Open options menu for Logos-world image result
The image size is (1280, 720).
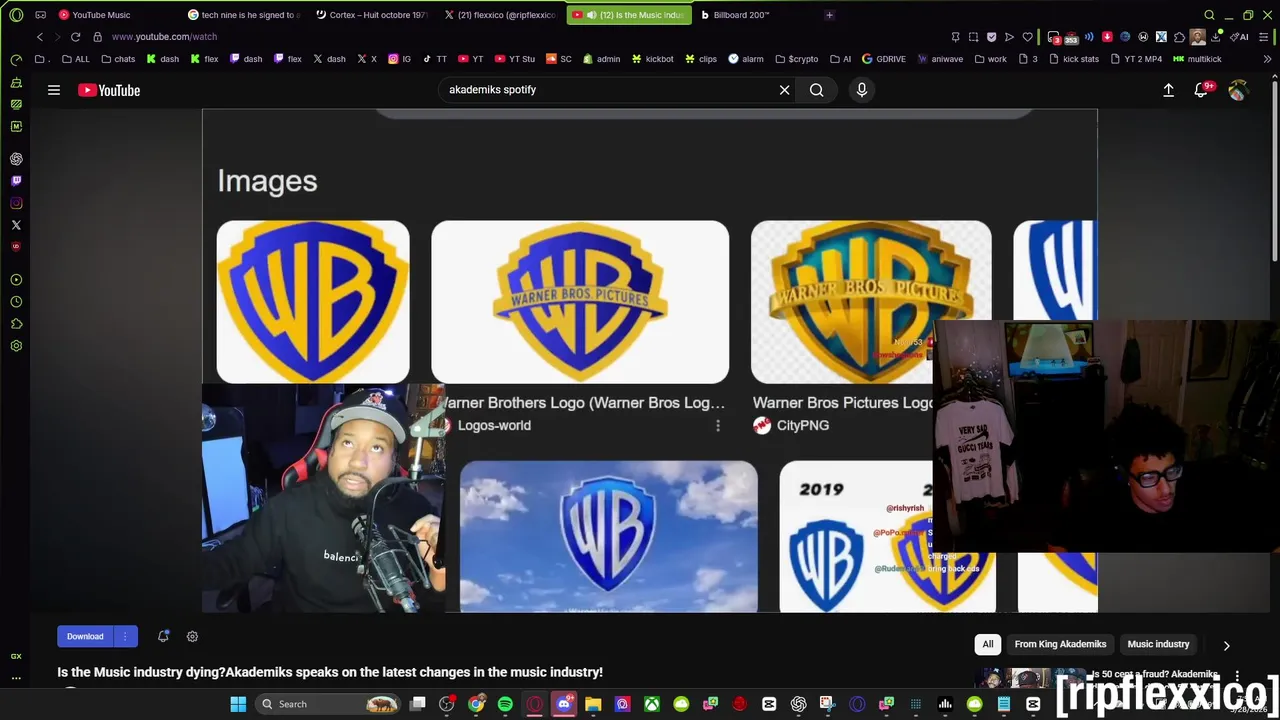coord(717,426)
